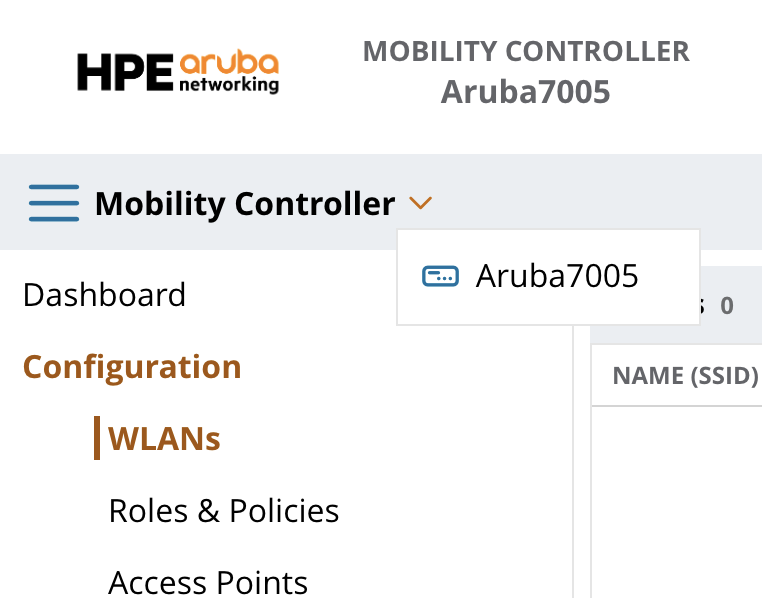Click the empty area of the WLAN table
The width and height of the screenshot is (762, 598).
(677, 500)
